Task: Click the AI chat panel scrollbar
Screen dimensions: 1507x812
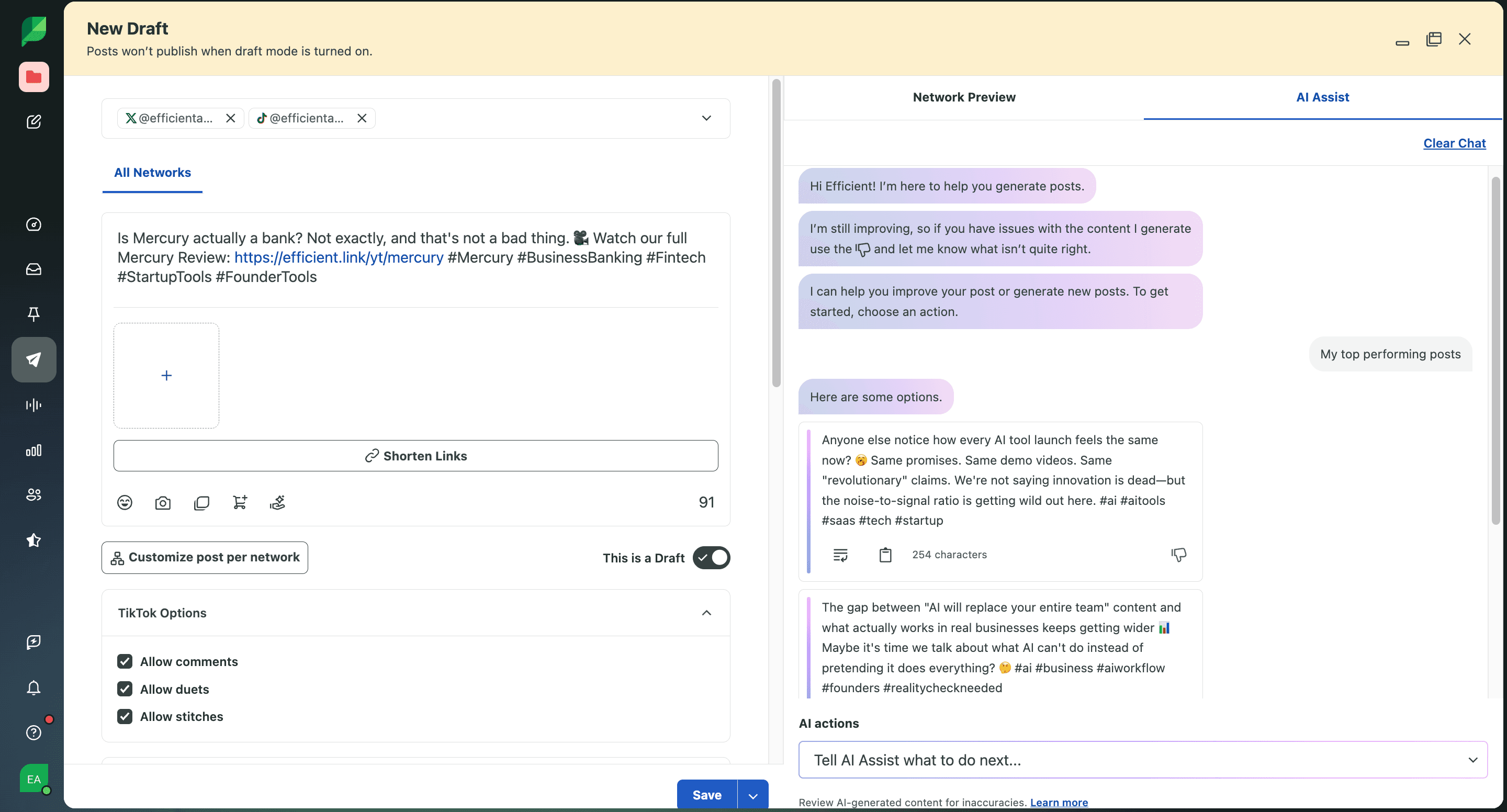Action: pos(1496,351)
